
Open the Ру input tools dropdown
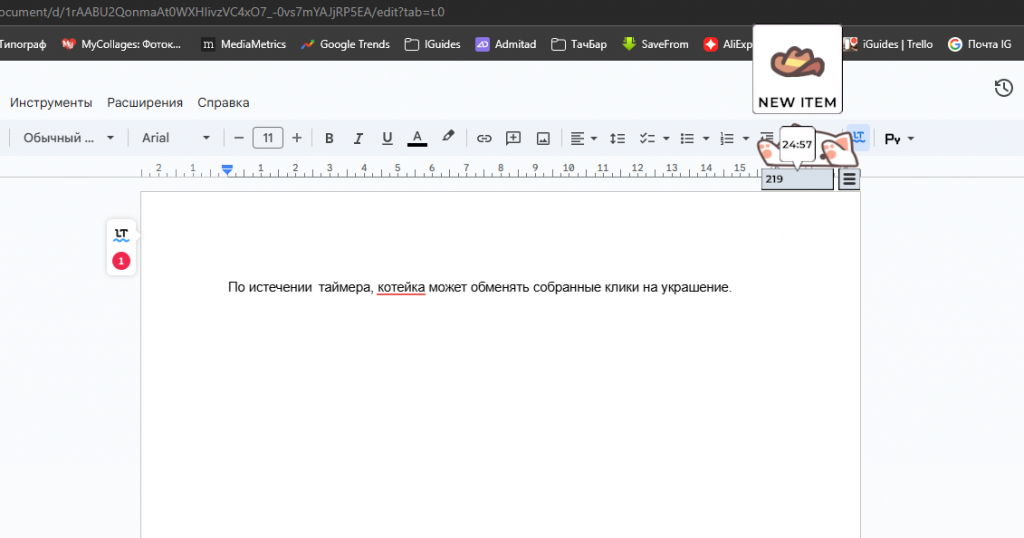point(899,138)
